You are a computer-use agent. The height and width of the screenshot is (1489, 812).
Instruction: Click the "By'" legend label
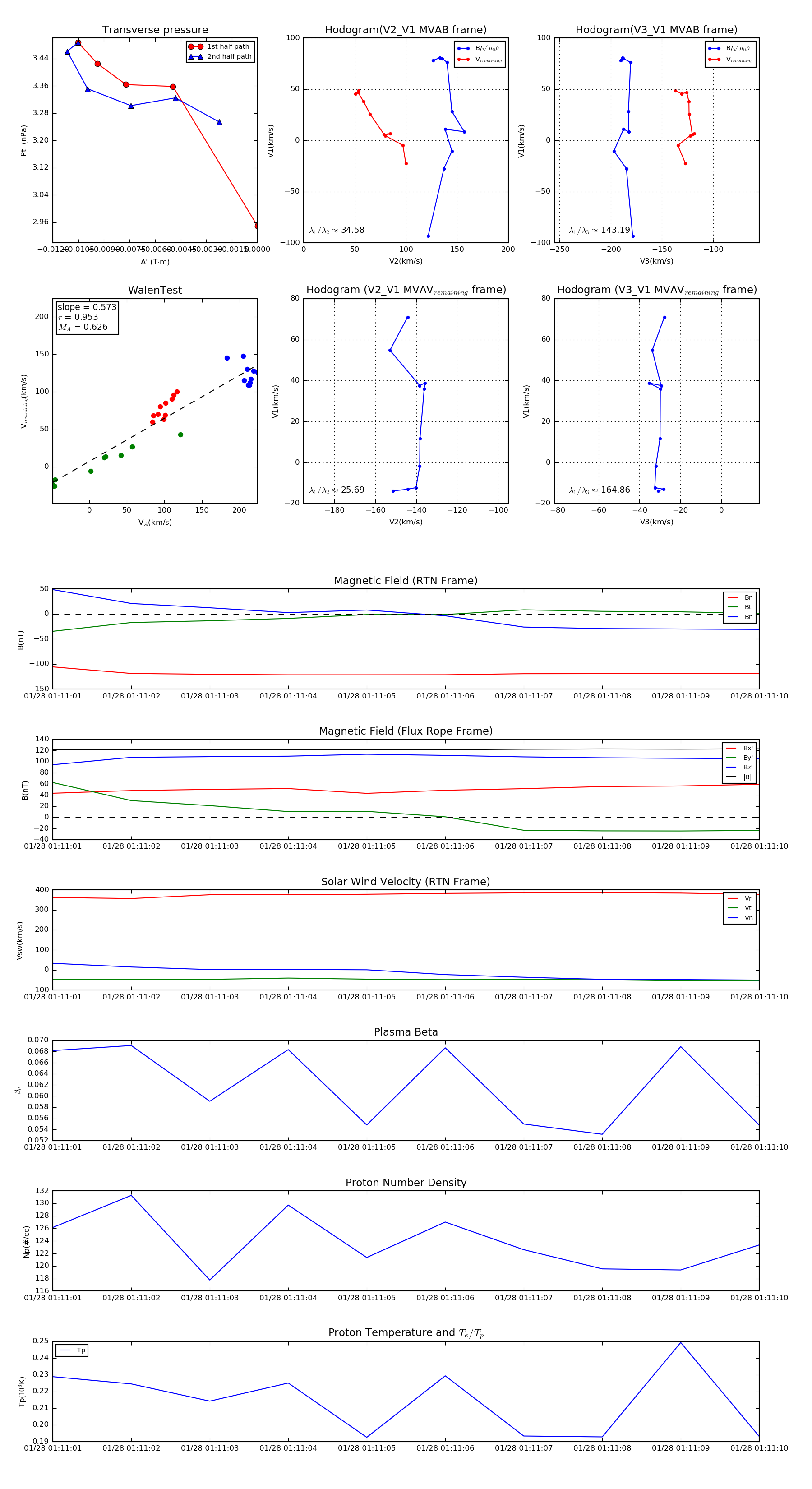748,758
